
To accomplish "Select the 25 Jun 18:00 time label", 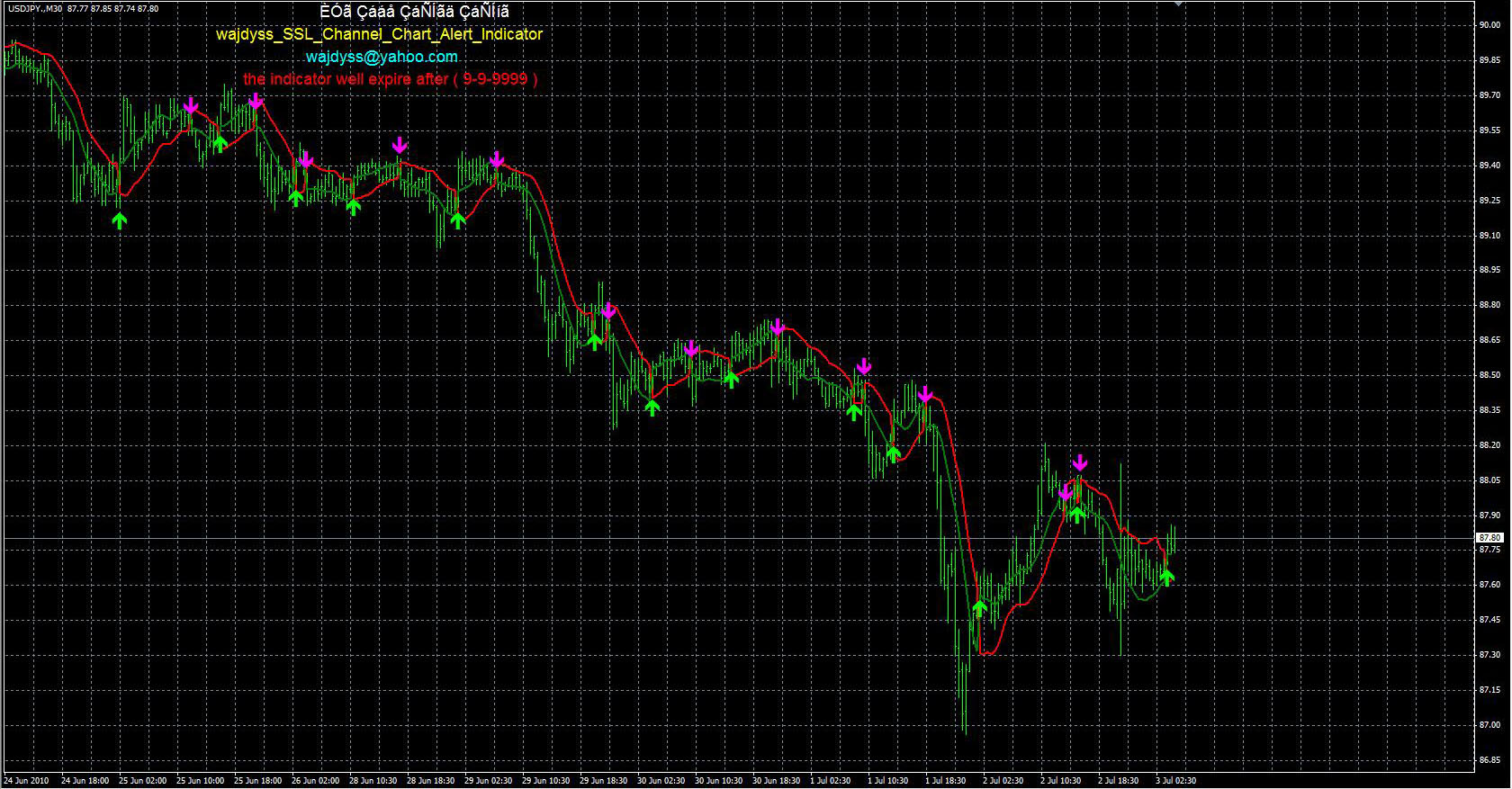I will [x=257, y=781].
